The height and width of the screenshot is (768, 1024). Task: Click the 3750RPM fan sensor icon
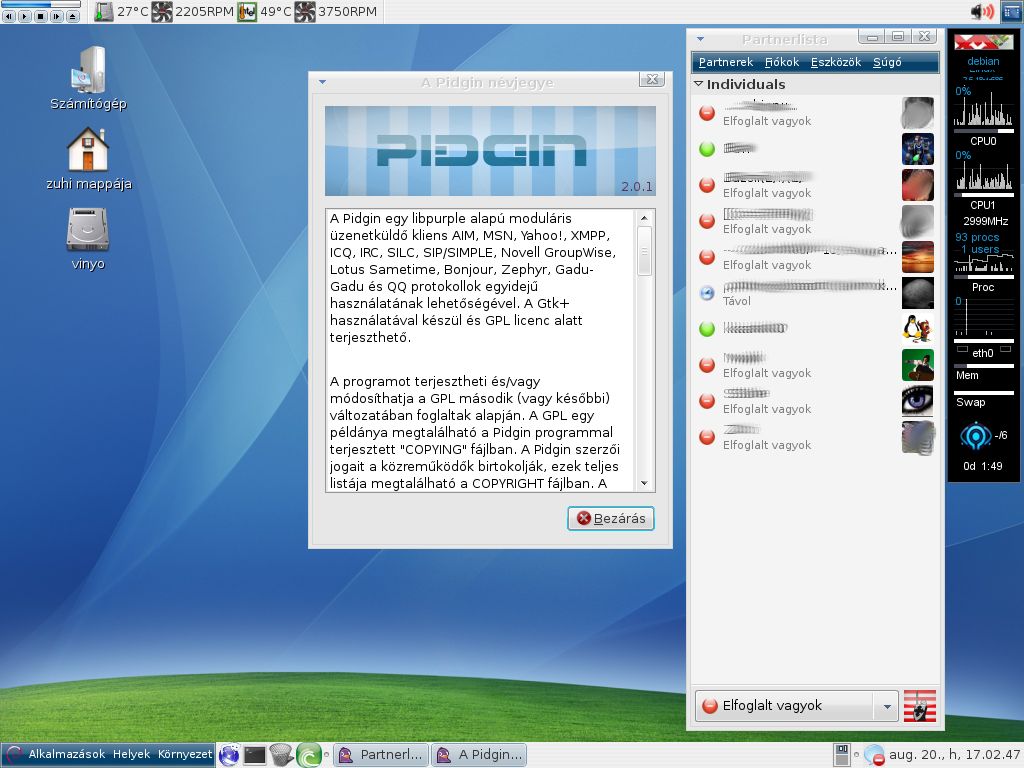point(304,12)
